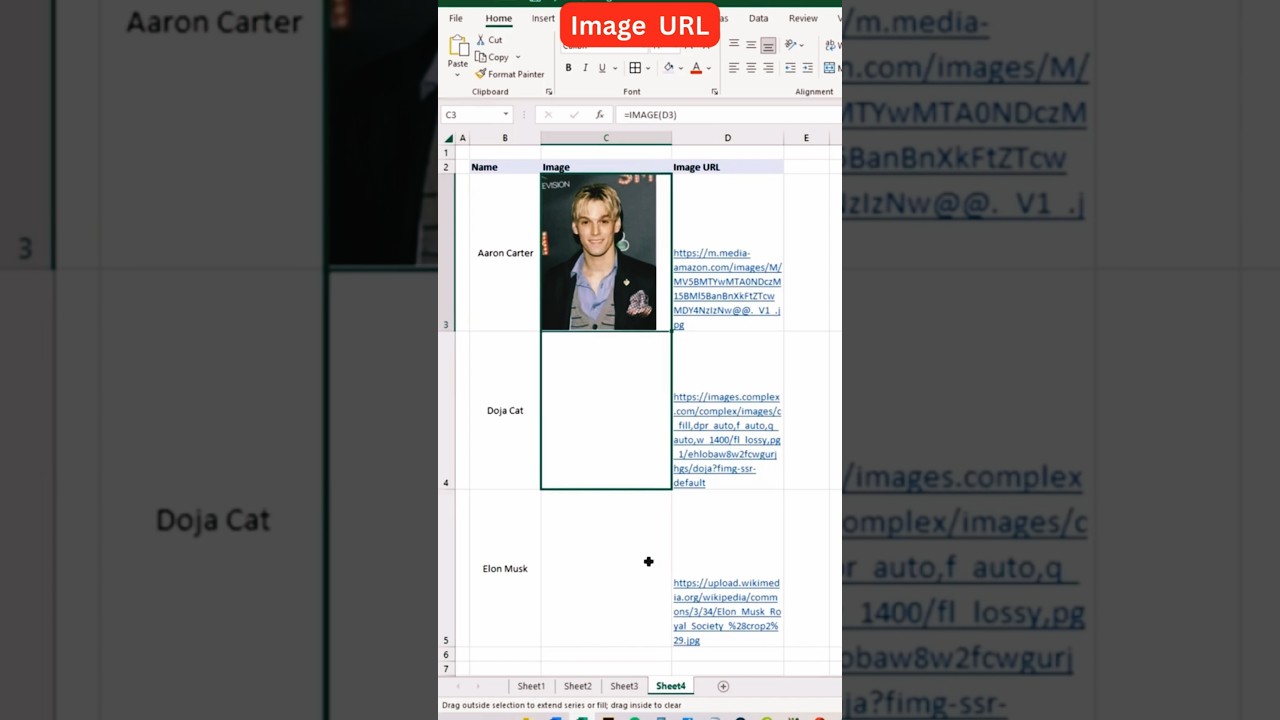Click the Decrease Indent icon
Viewport: 1280px width, 720px height.
click(x=790, y=68)
